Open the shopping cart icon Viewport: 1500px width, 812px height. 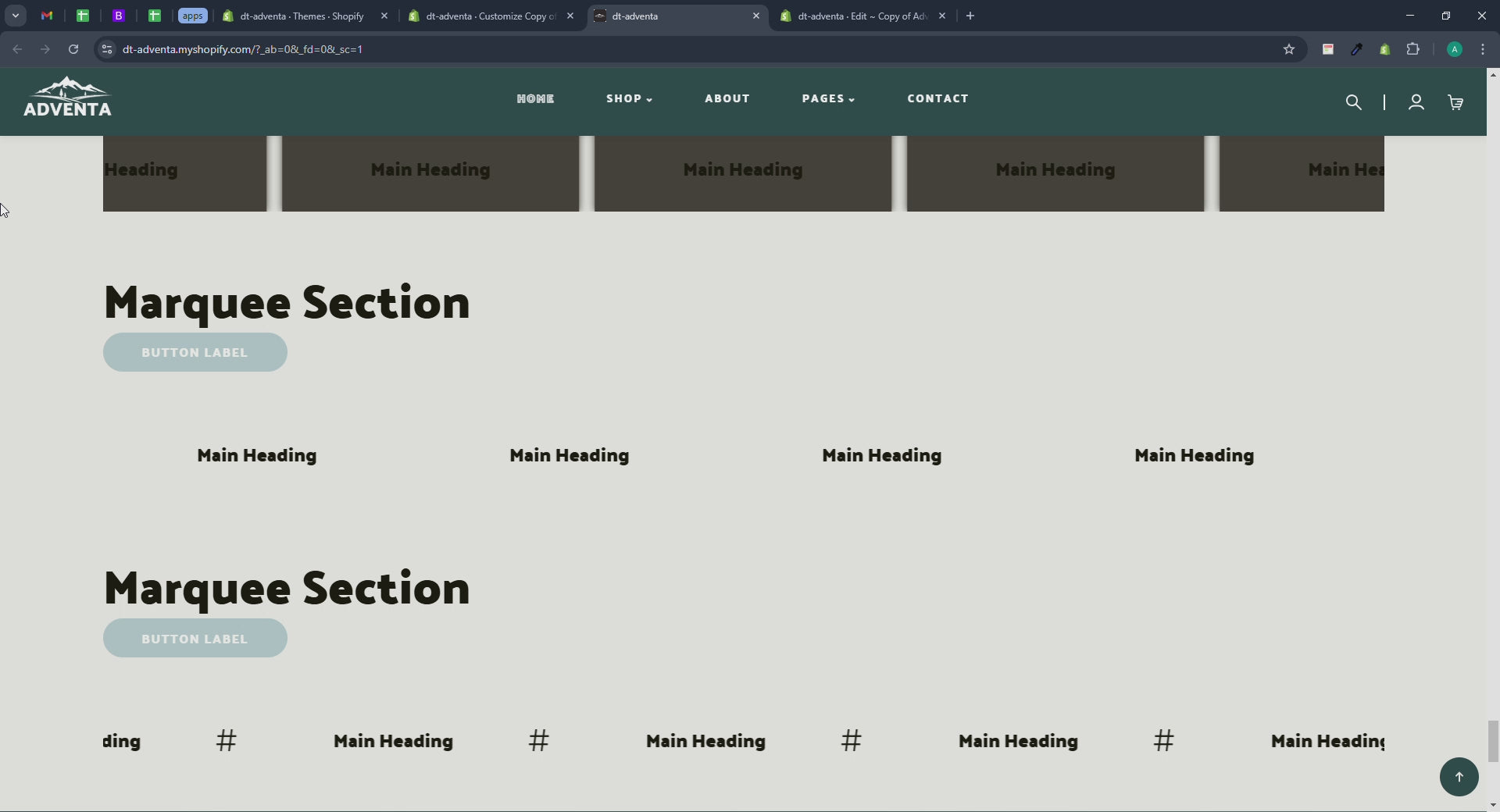click(x=1455, y=102)
